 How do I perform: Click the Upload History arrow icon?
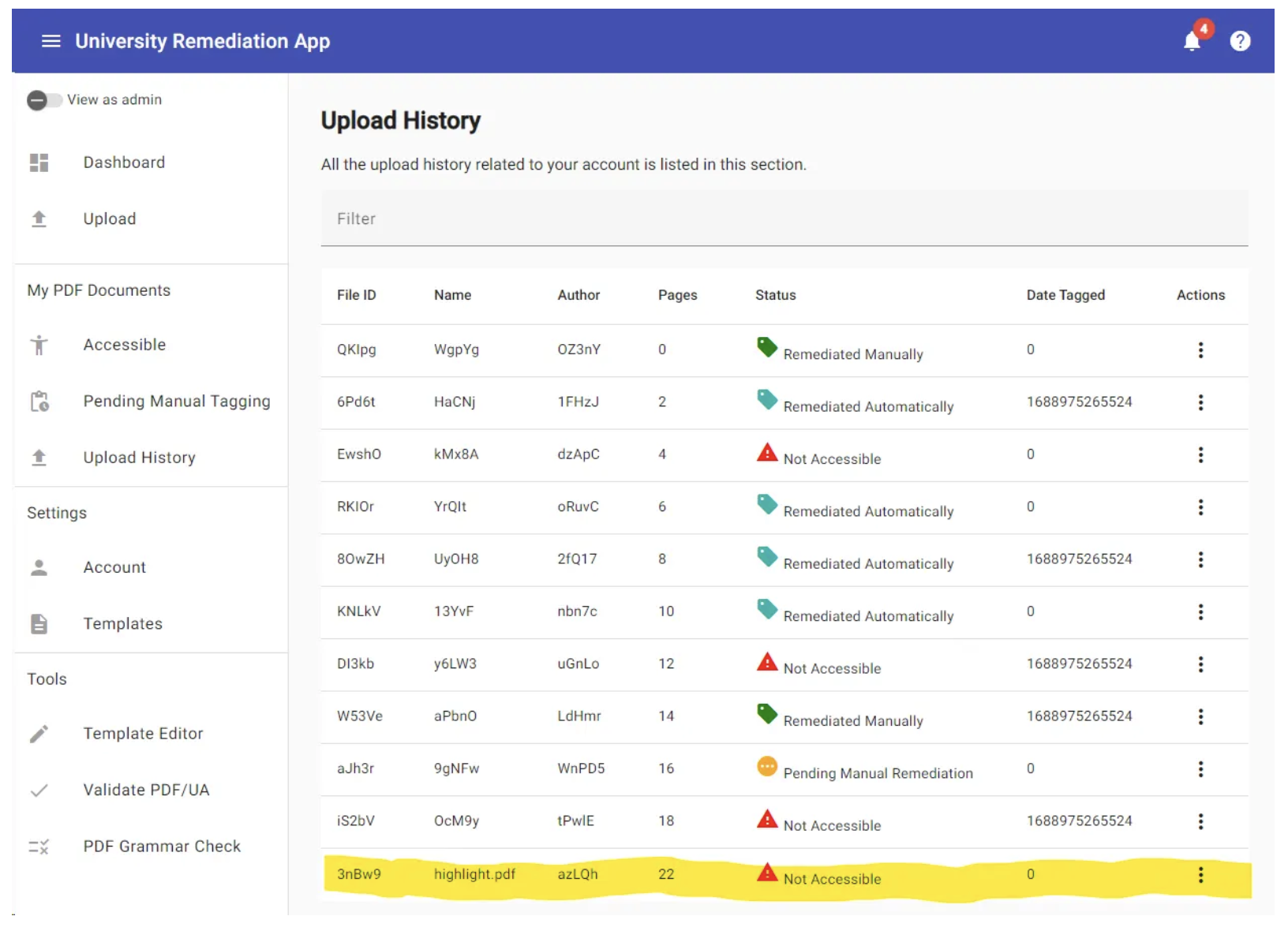pyautogui.click(x=39, y=458)
